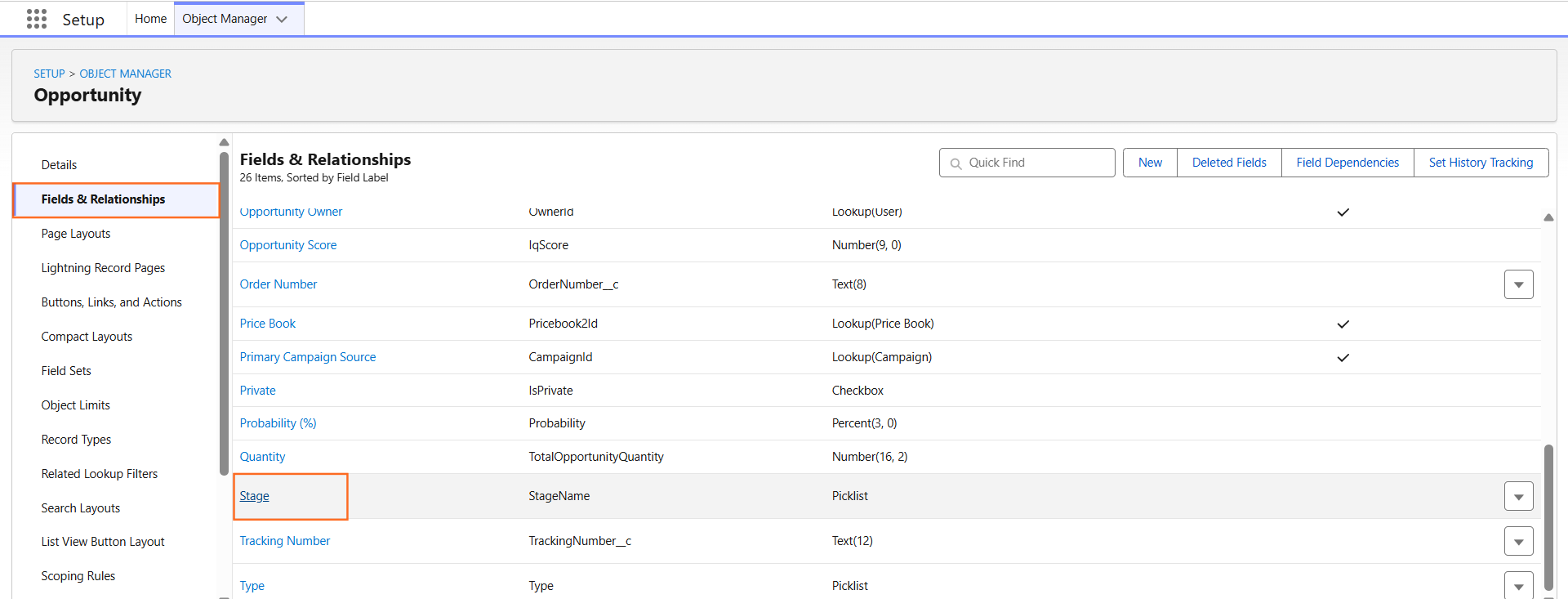Open the Opportunity Score field link
1568x599 pixels.
288,245
